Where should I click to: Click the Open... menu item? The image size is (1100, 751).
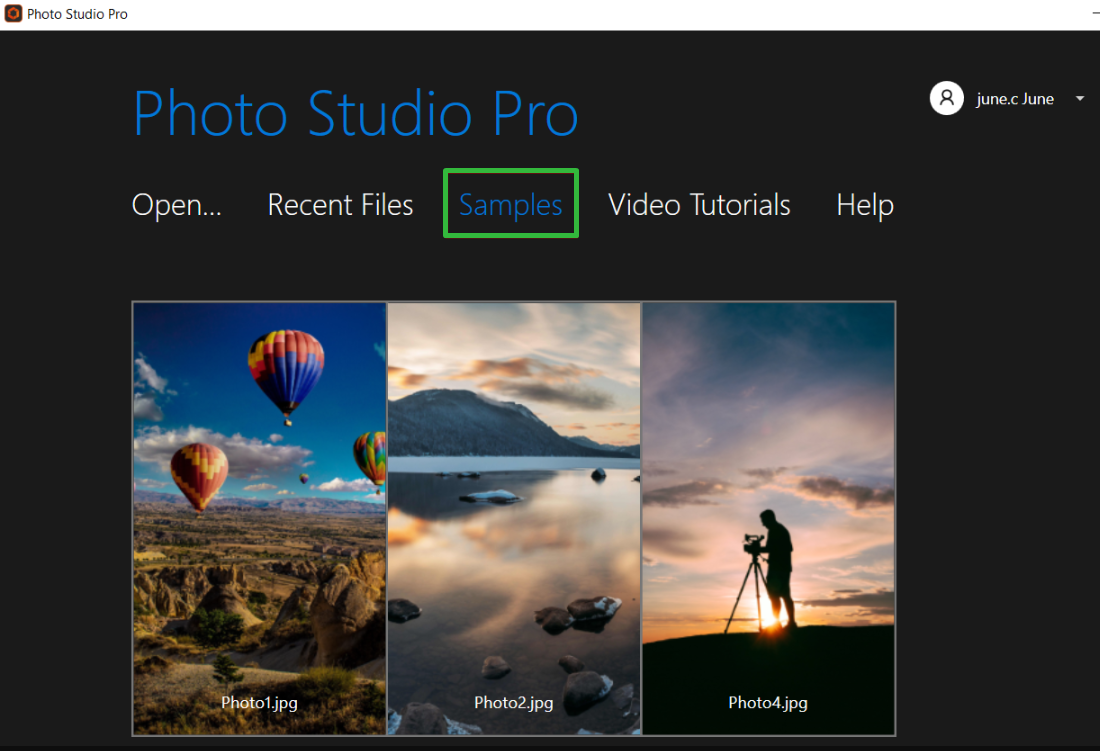coord(177,205)
